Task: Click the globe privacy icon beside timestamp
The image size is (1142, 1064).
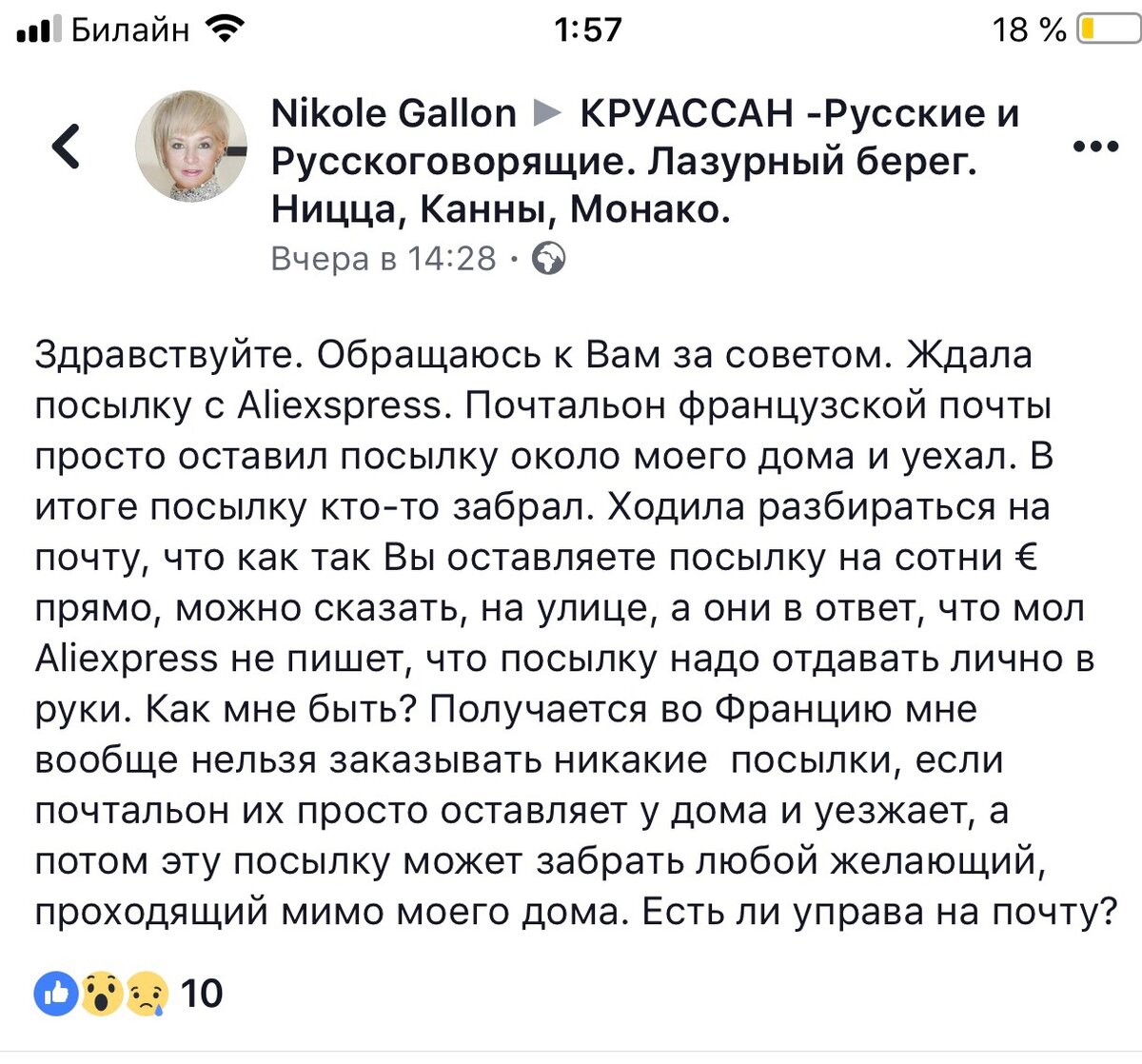Action: [548, 257]
